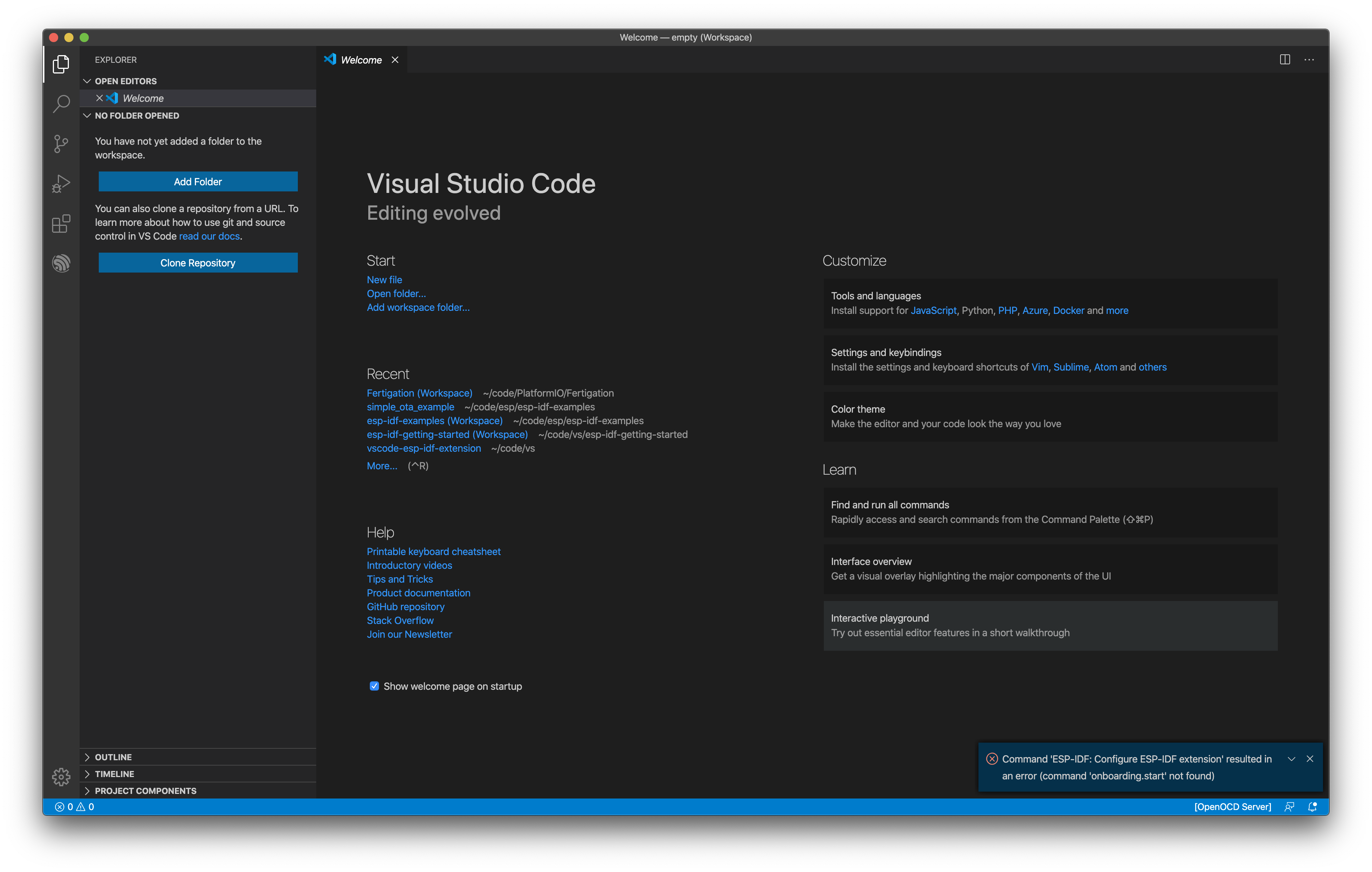Select the Welcome editor tab

click(361, 60)
